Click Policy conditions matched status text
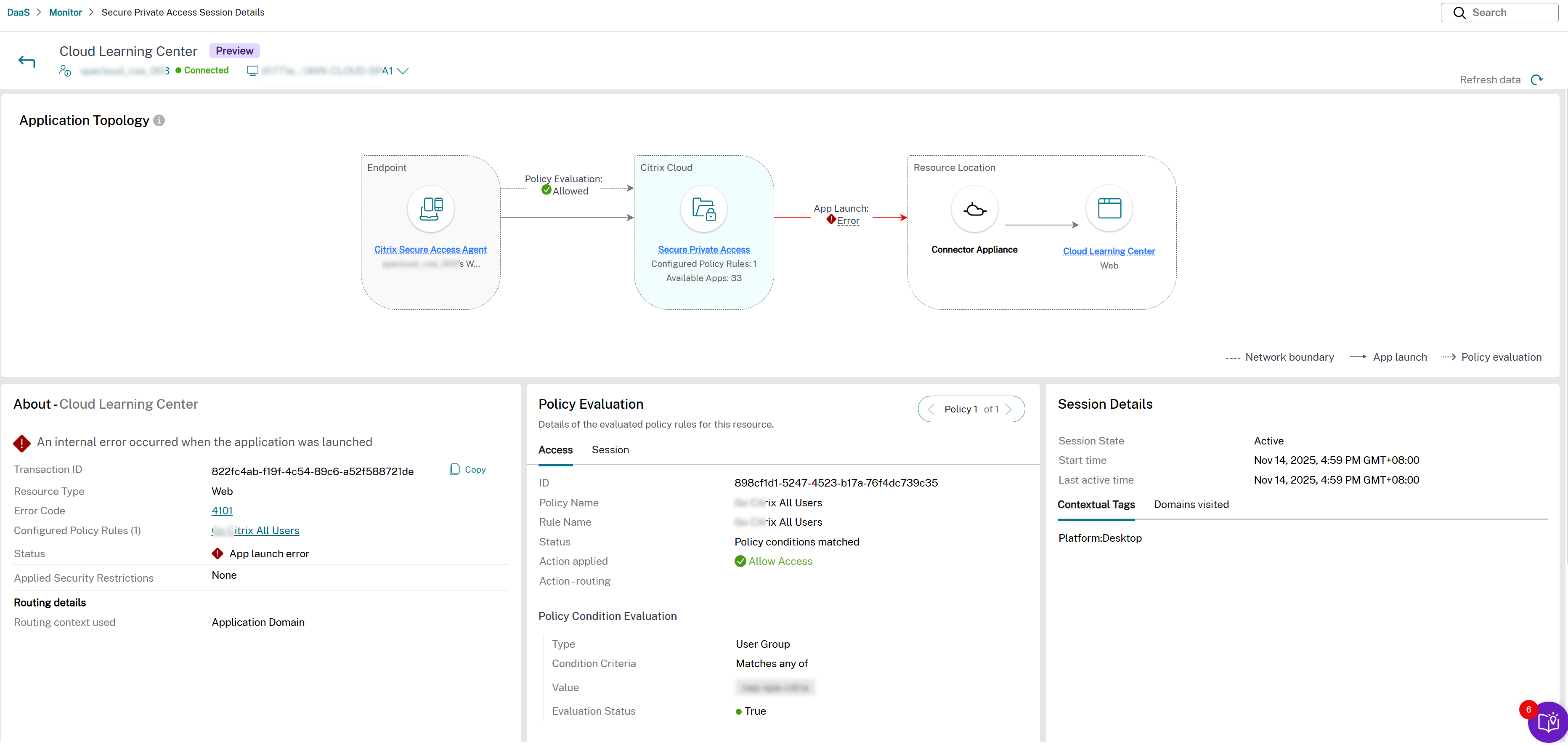 pyautogui.click(x=797, y=542)
